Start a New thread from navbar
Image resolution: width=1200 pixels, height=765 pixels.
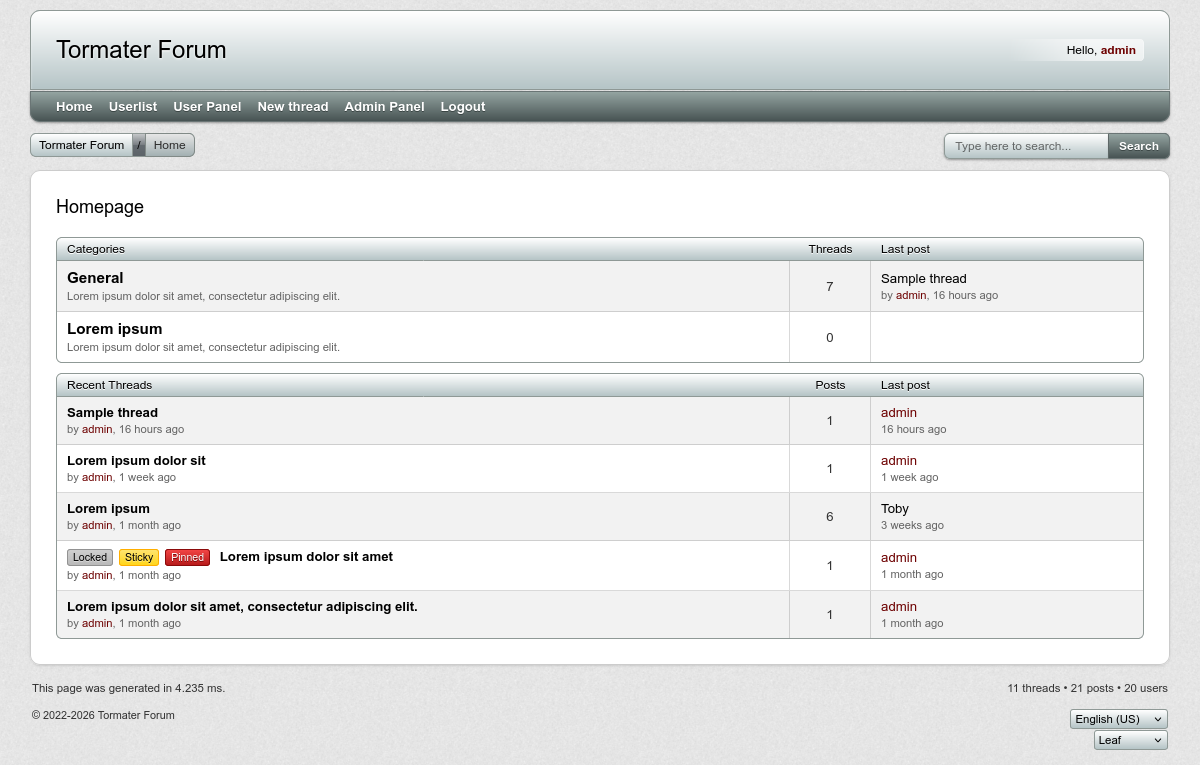pos(292,106)
